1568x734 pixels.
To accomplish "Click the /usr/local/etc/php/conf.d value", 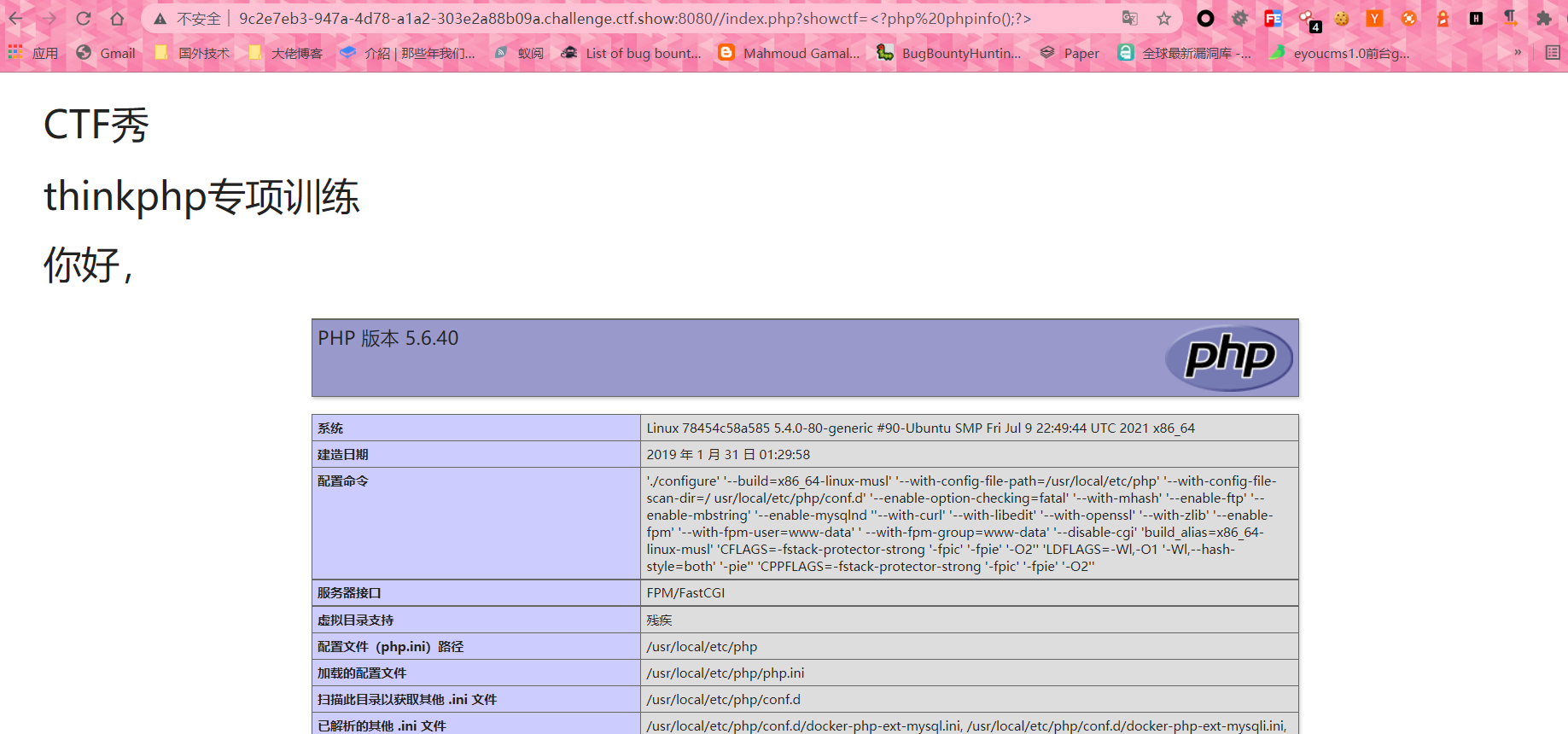I will (x=723, y=700).
